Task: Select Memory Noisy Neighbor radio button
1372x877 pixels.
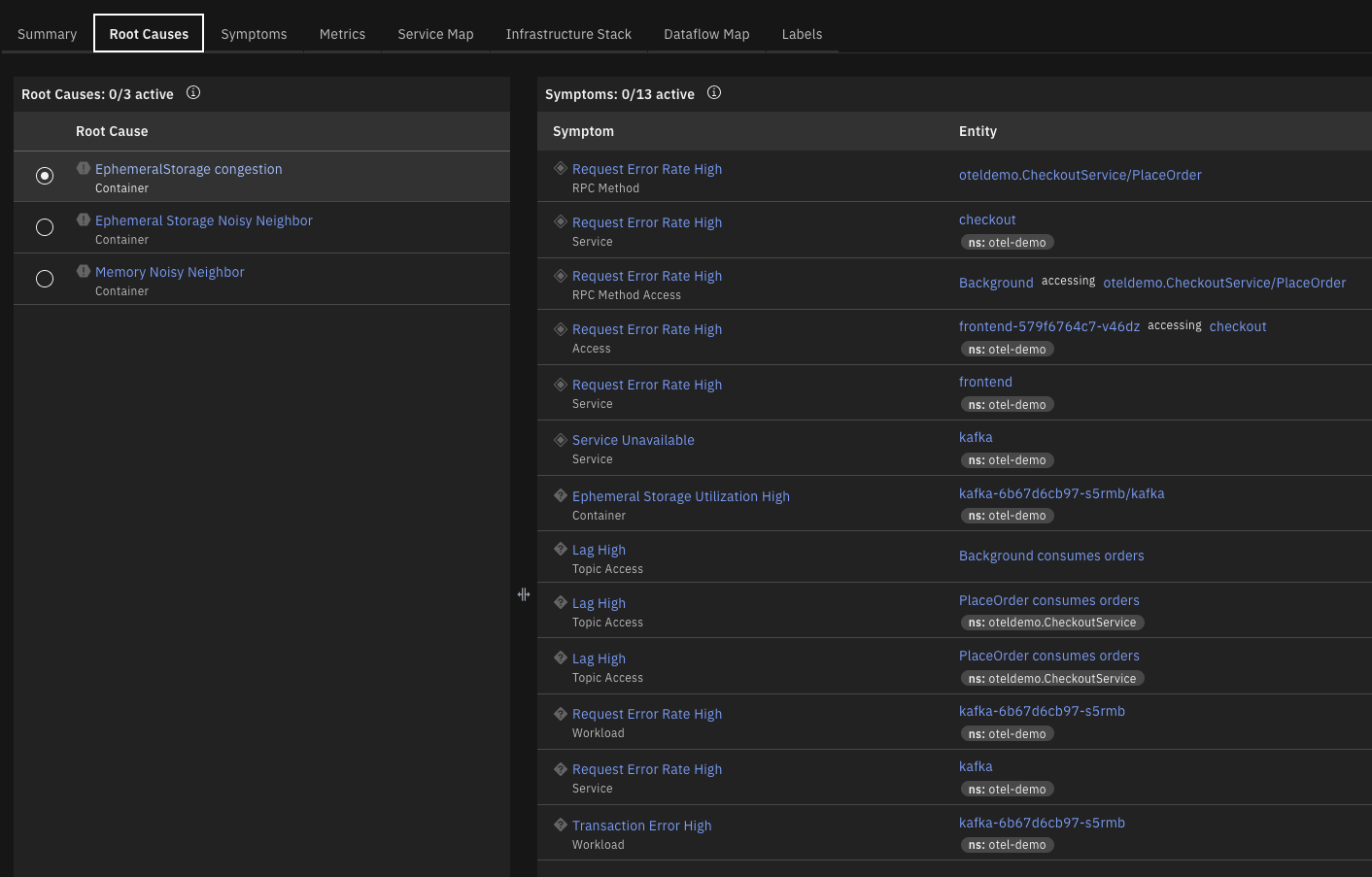Action: coord(45,279)
